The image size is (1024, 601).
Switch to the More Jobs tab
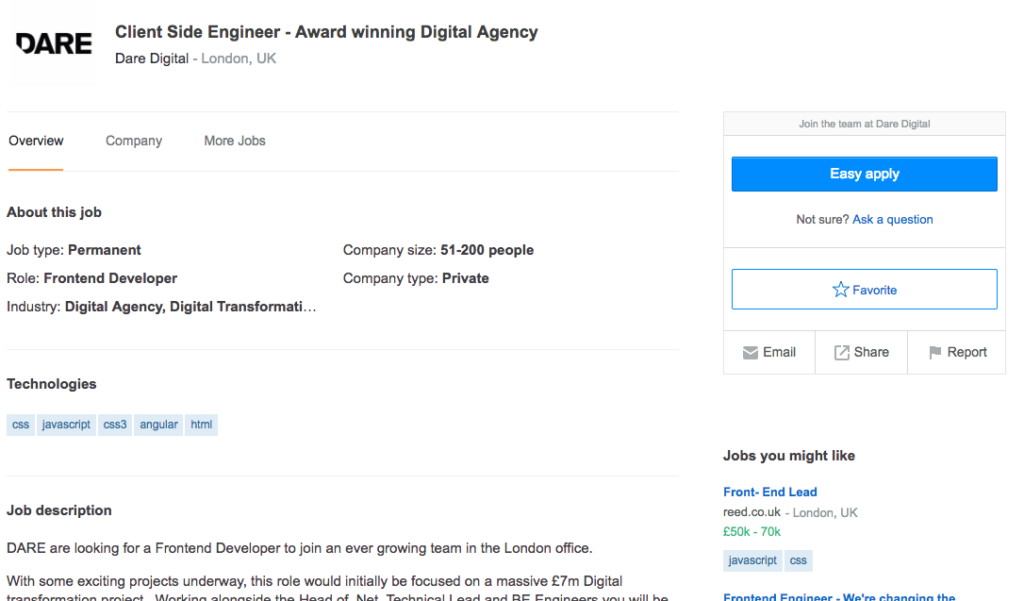point(234,141)
